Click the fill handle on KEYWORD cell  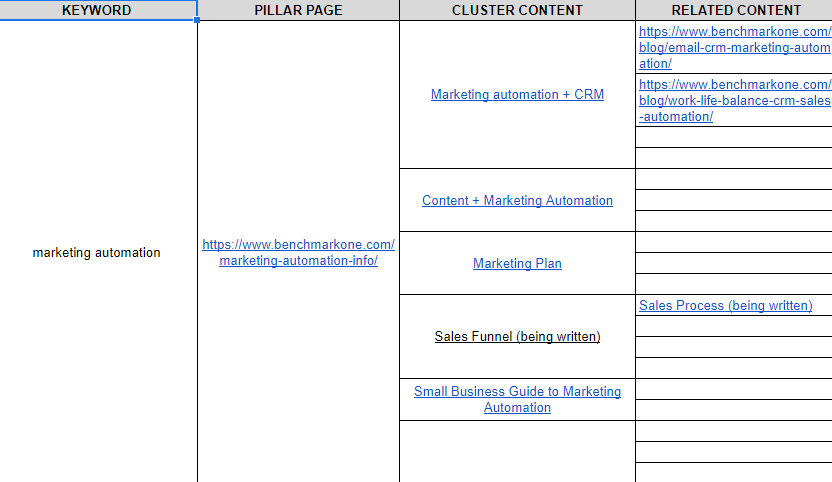pos(197,20)
